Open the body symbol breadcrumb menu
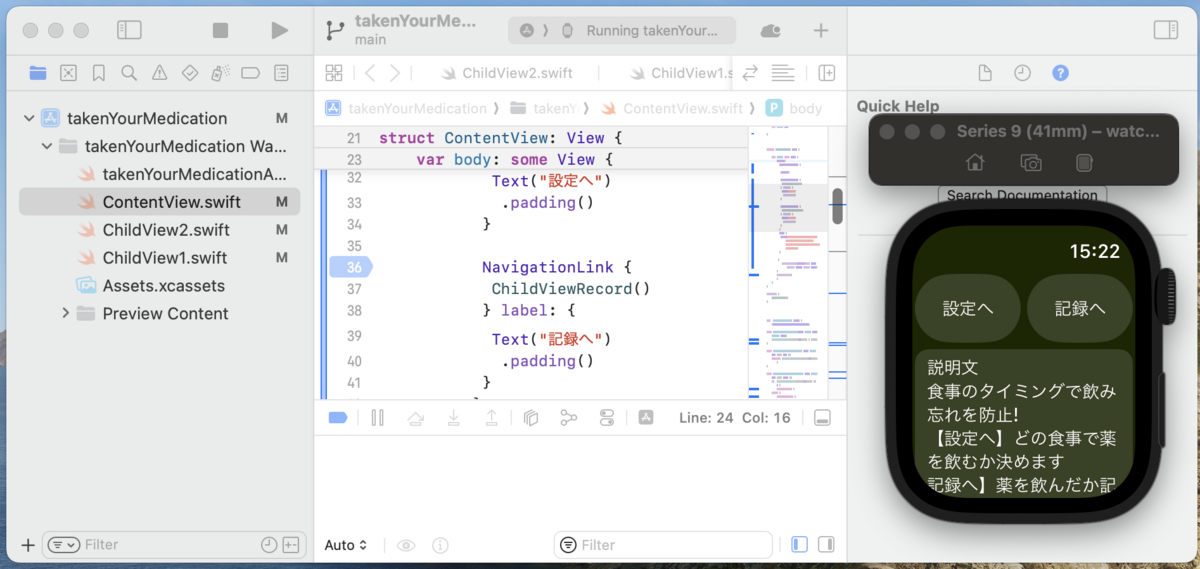The height and width of the screenshot is (569, 1200). click(794, 108)
